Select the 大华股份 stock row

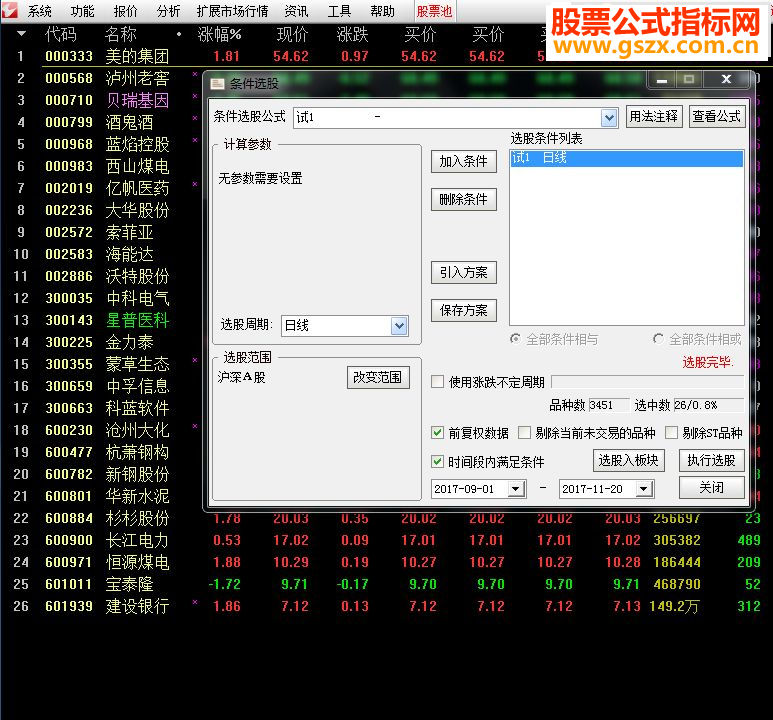(x=138, y=210)
